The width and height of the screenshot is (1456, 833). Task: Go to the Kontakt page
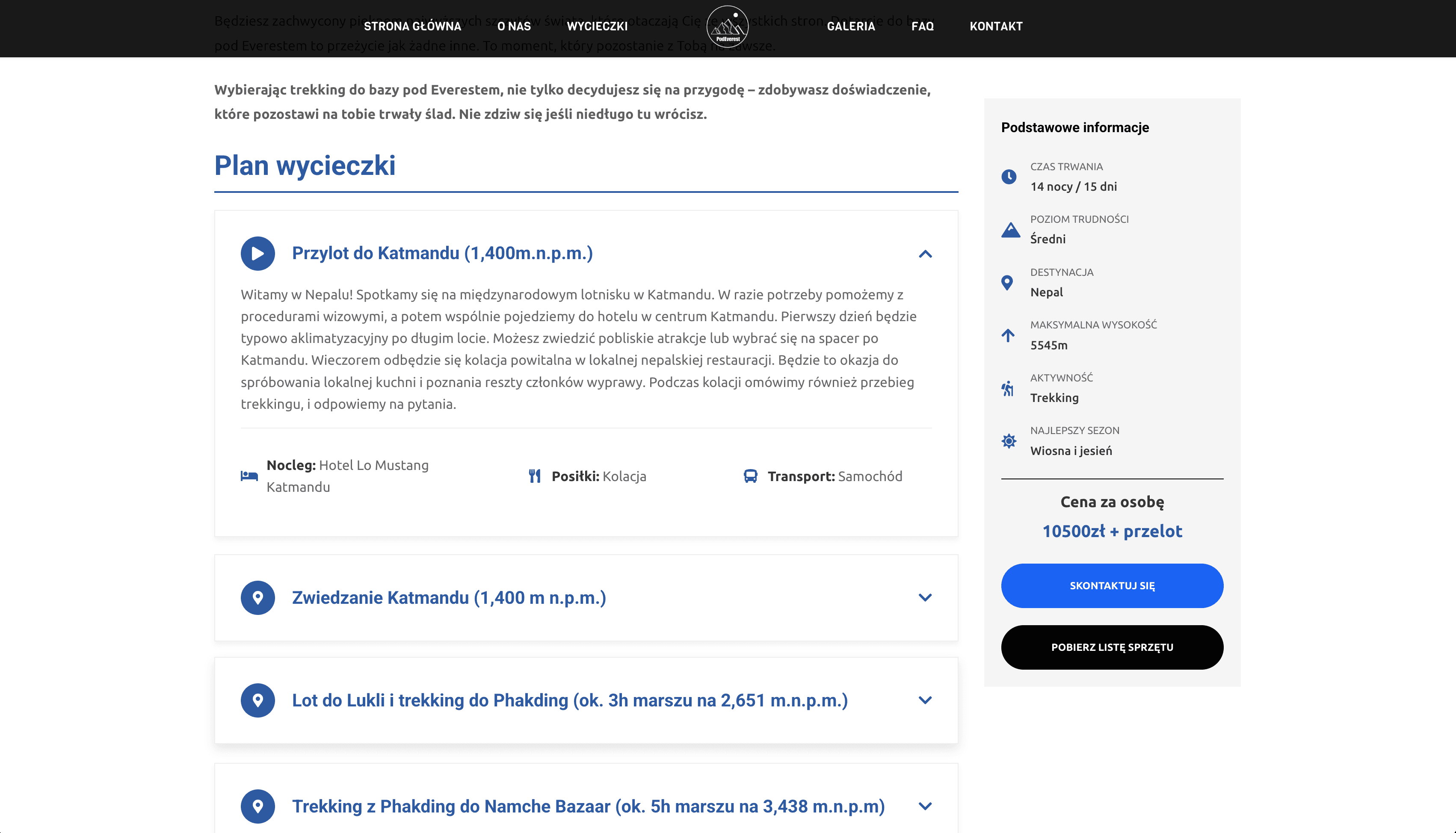996,27
